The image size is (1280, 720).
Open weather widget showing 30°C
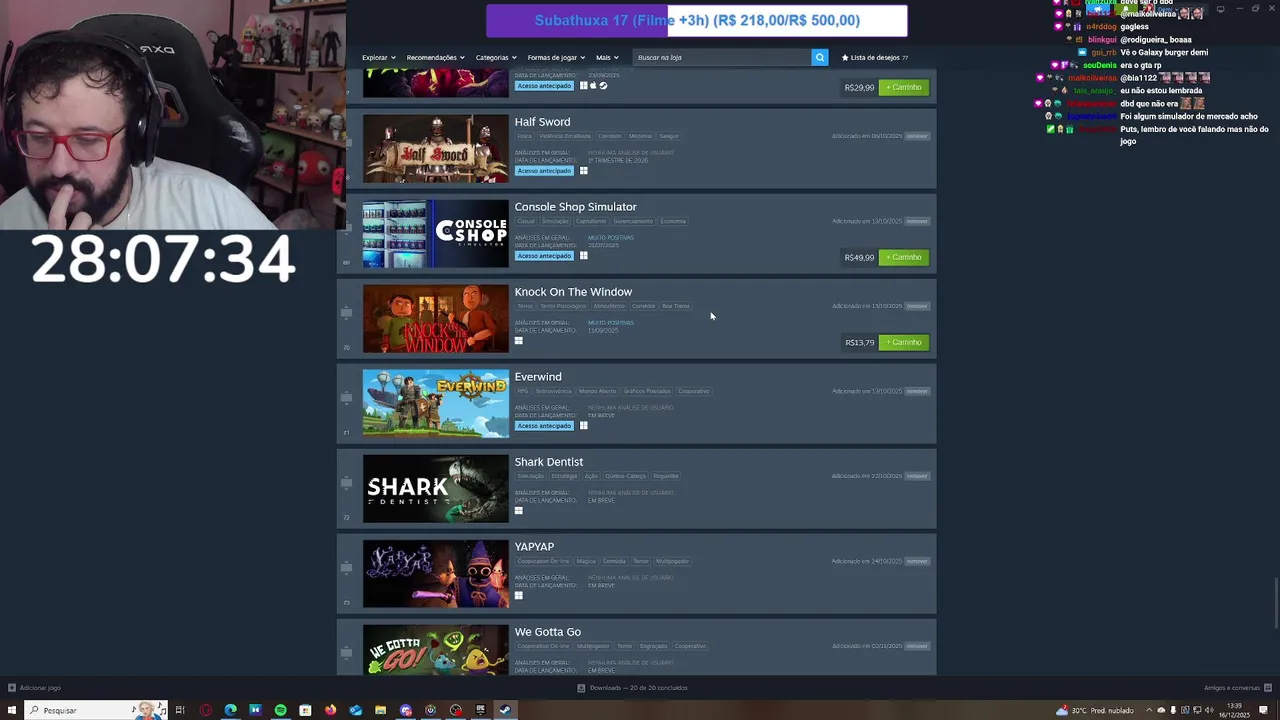1094,710
